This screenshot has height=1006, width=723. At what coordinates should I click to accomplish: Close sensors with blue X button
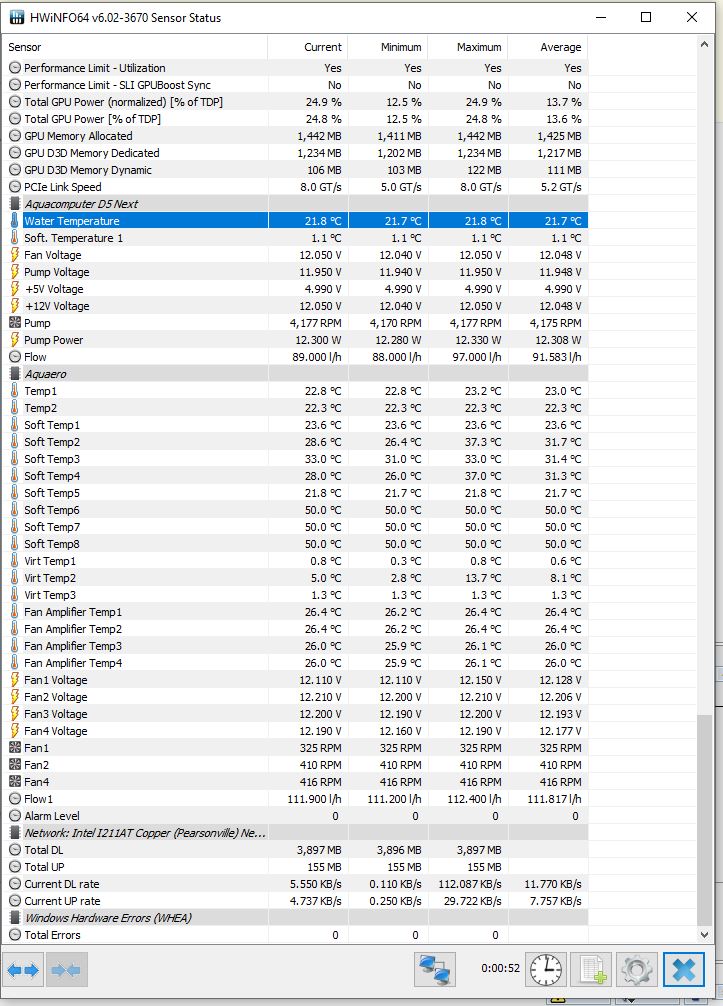[683, 969]
